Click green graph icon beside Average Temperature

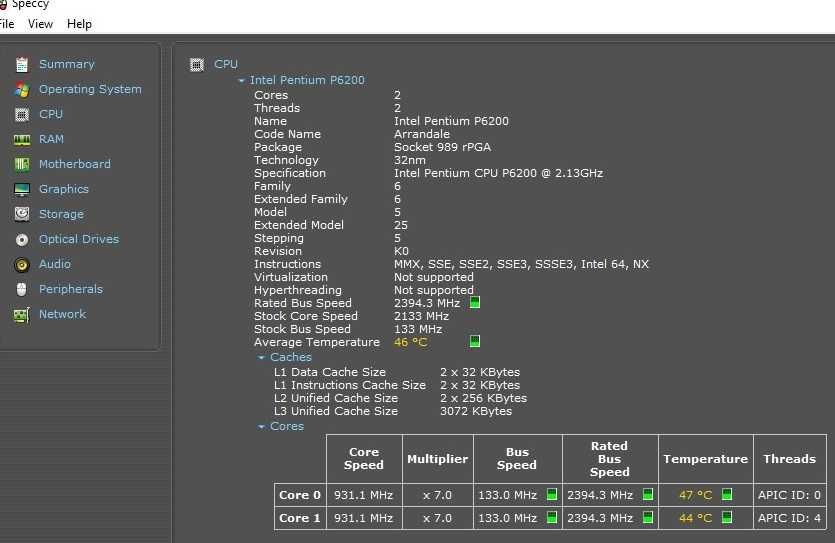[474, 341]
